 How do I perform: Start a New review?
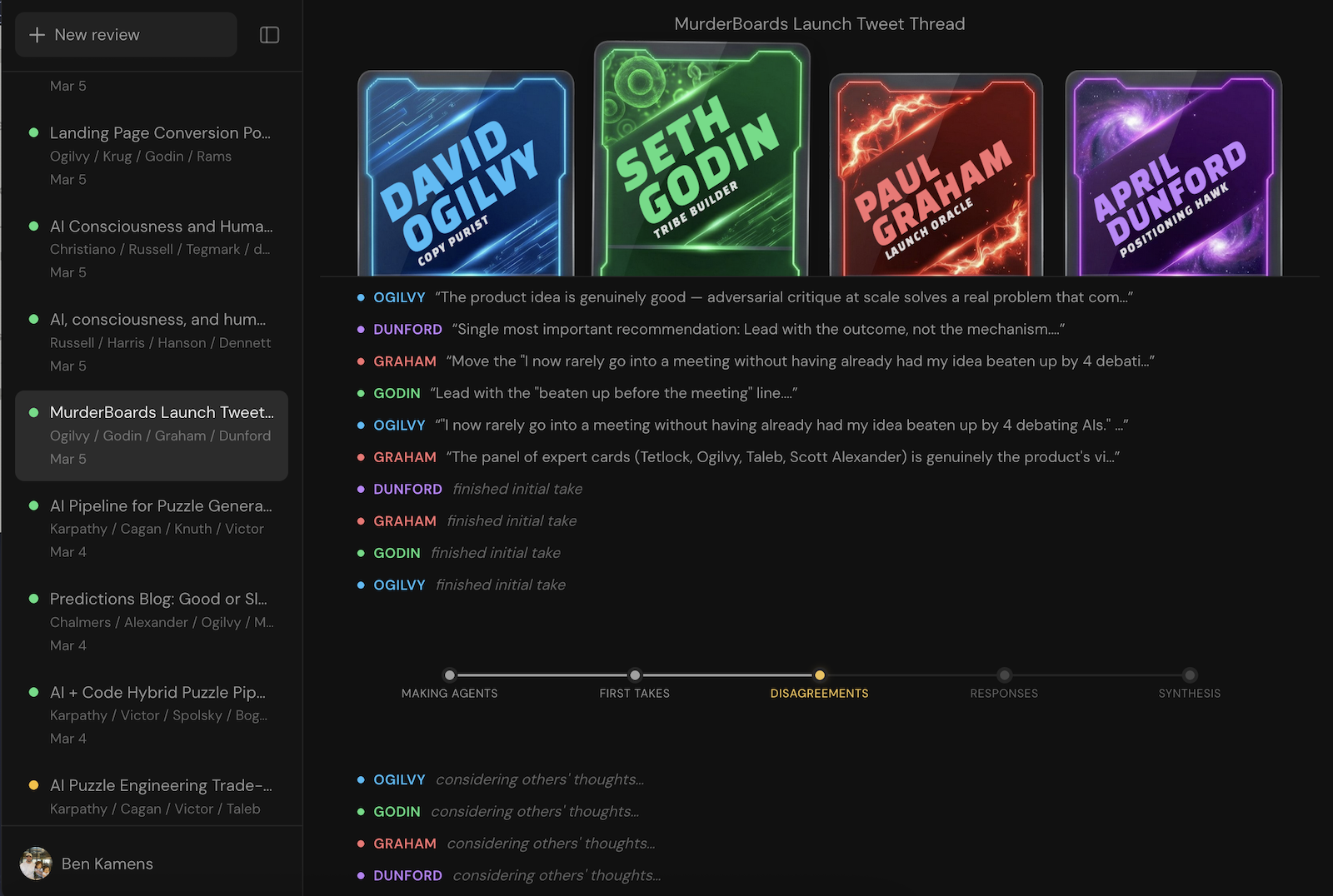[x=125, y=34]
